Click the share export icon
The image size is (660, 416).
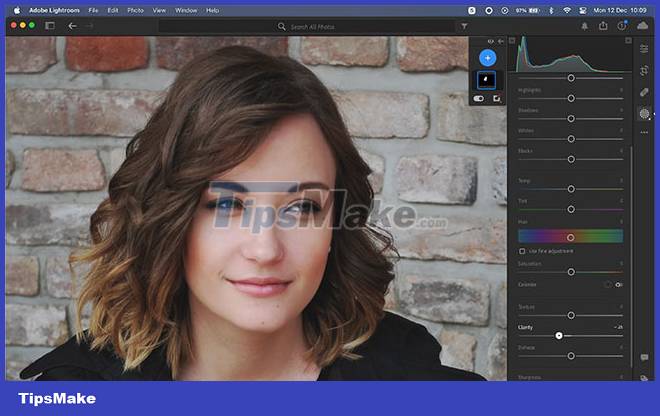(603, 26)
